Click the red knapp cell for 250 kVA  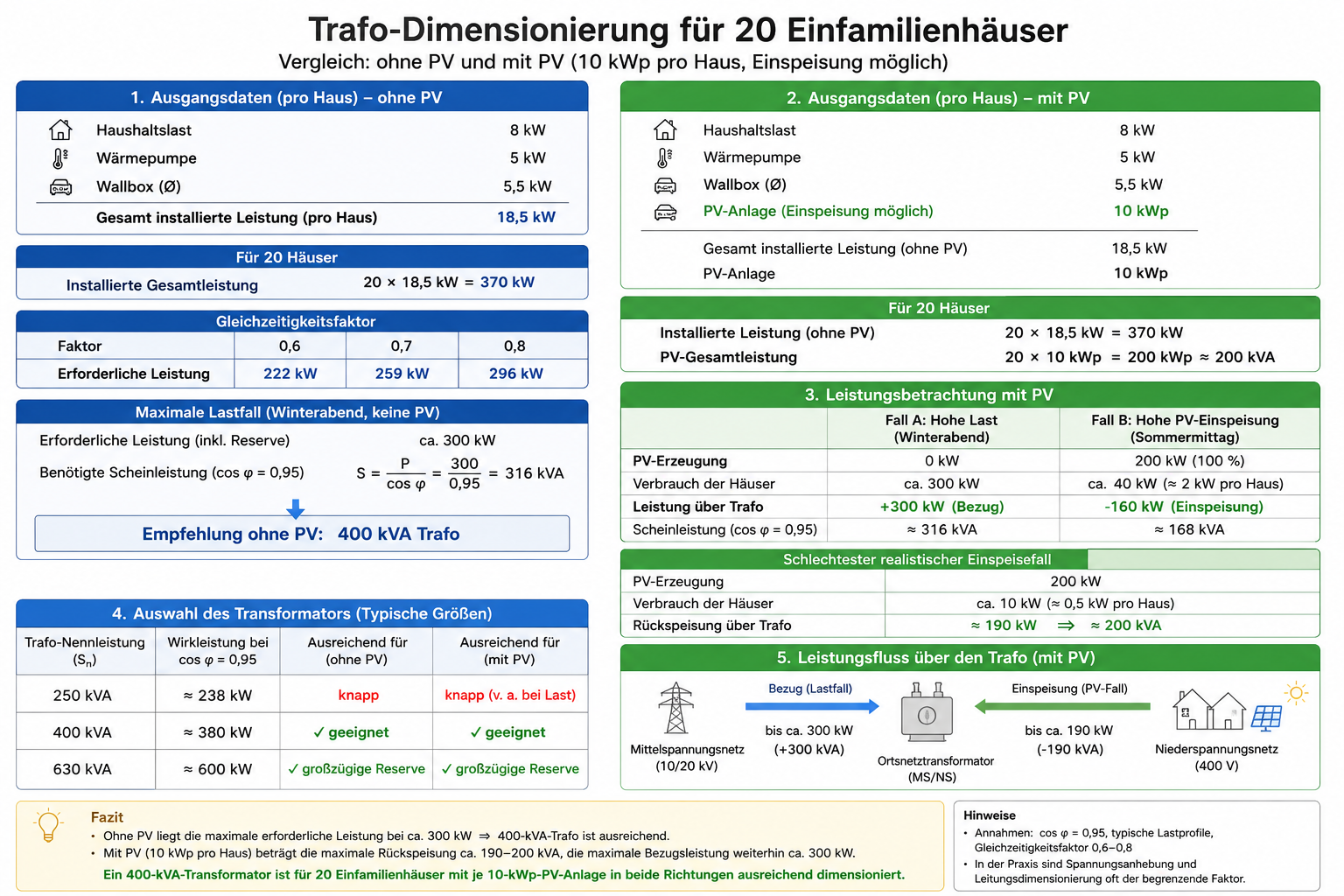point(358,696)
